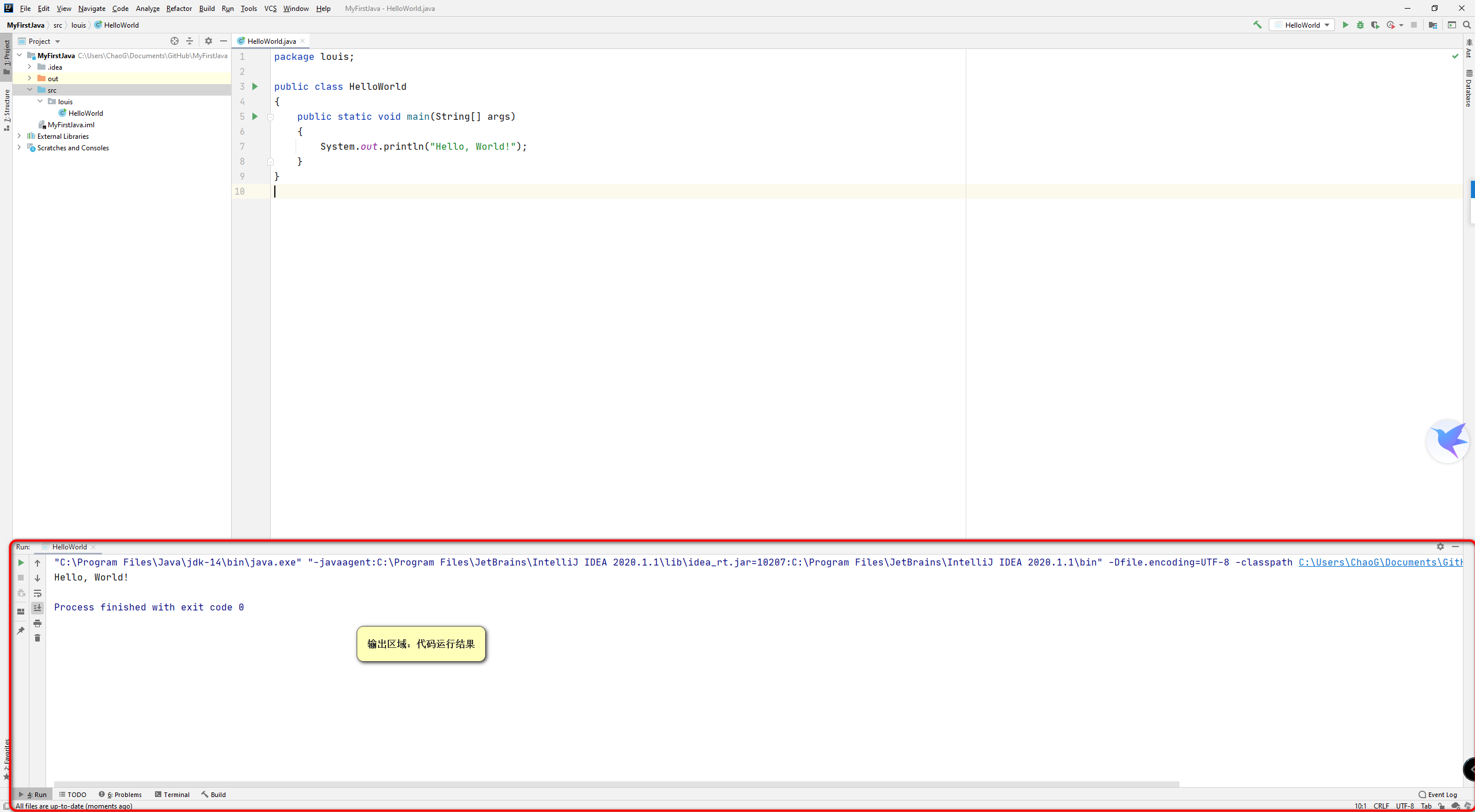1475x812 pixels.
Task: Toggle scroll to end in console
Action: tap(37, 608)
